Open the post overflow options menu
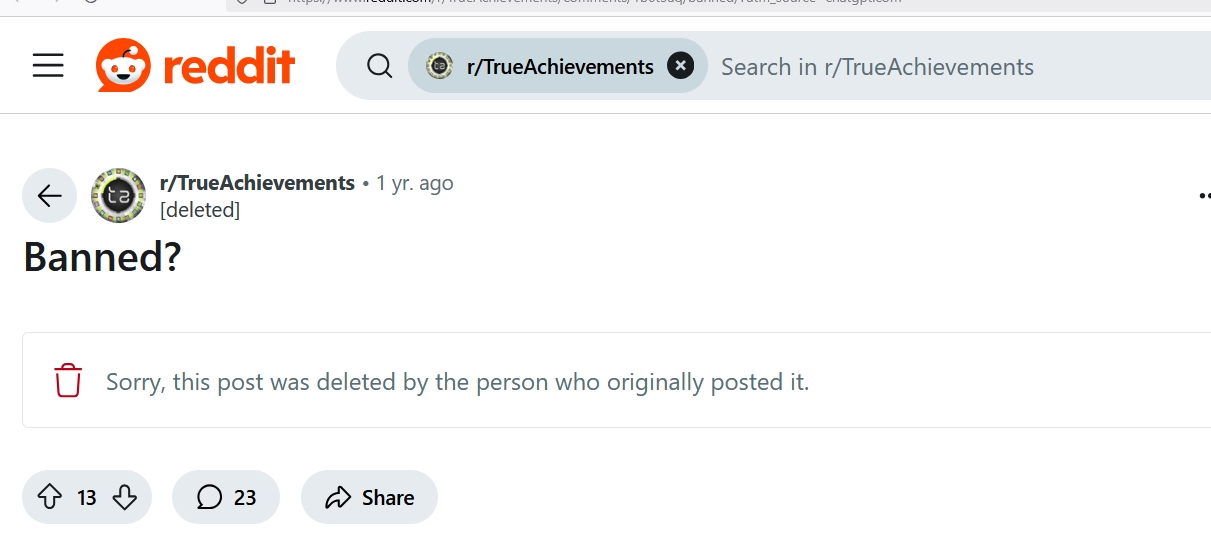Viewport: 1211px width, 543px height. (1204, 196)
